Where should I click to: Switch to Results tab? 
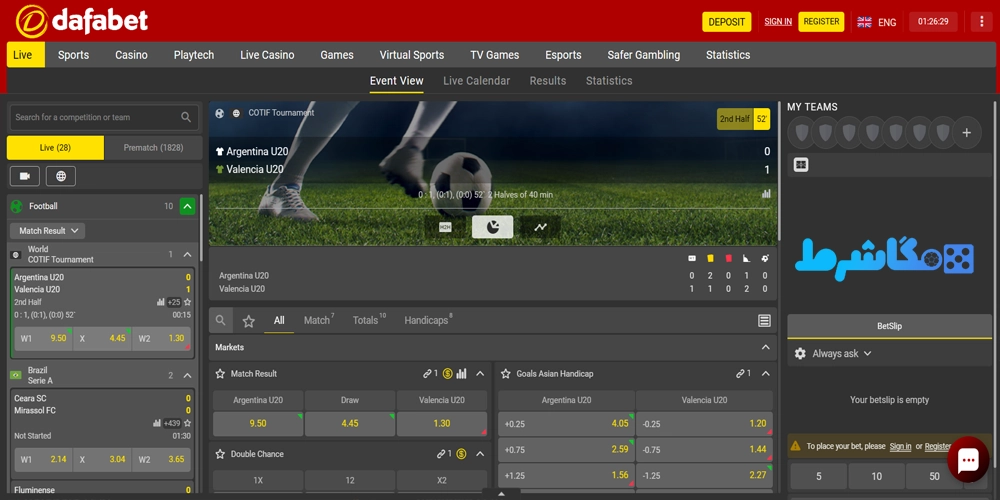[x=548, y=81]
